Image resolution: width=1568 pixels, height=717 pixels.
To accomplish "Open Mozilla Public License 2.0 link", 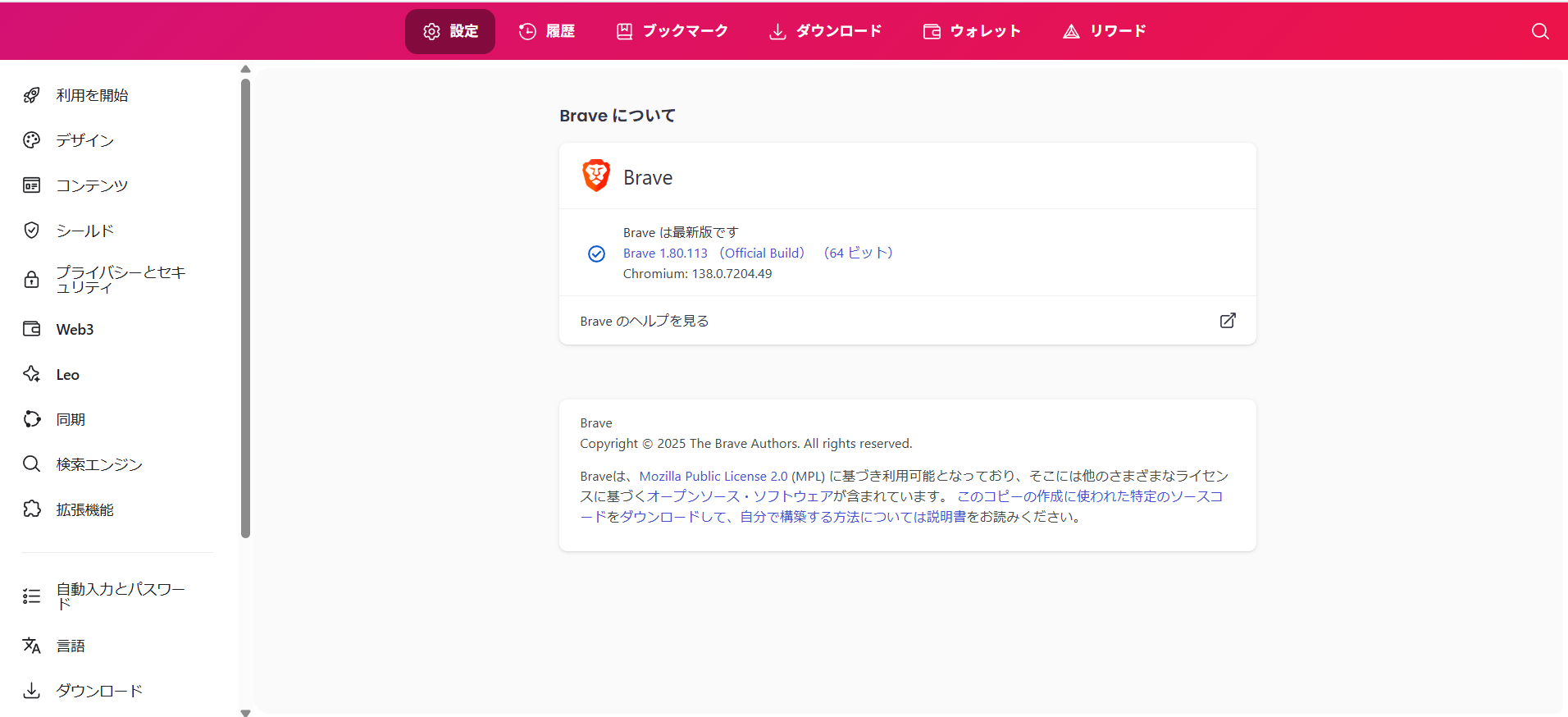I will pos(713,476).
